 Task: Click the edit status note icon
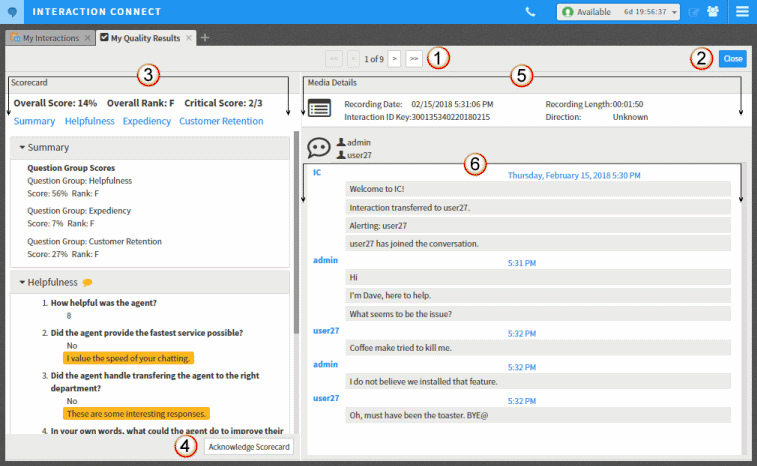coord(694,12)
